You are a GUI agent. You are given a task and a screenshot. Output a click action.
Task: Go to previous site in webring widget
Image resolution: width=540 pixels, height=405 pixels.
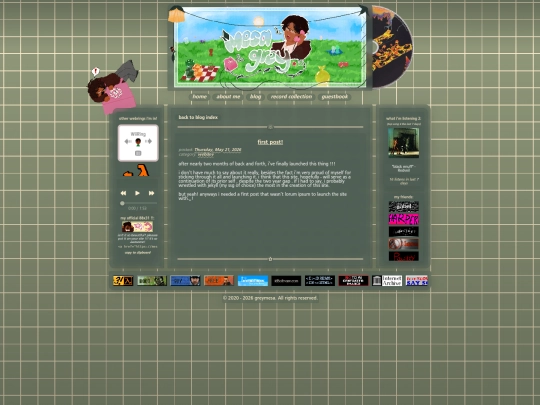click(x=128, y=142)
